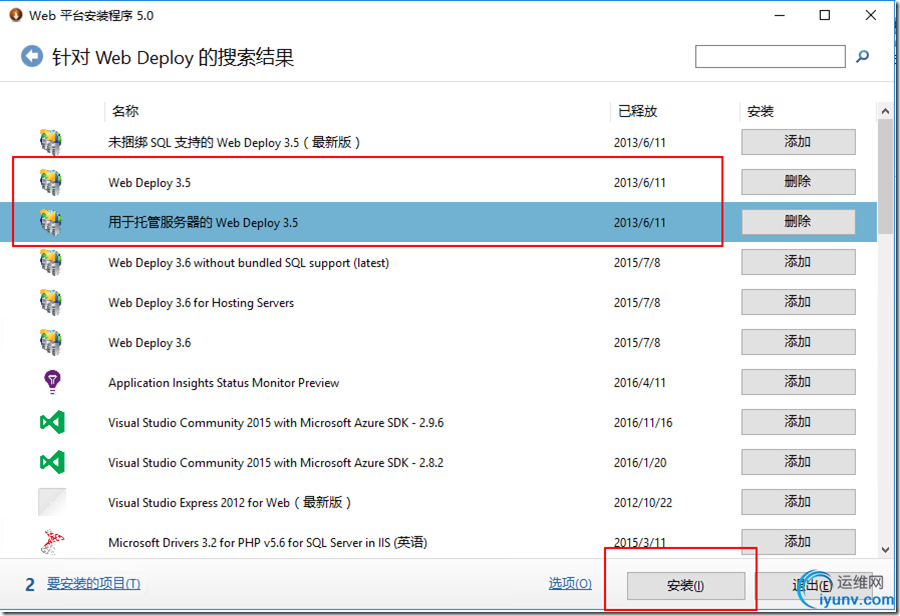The height and width of the screenshot is (616, 900).
Task: Click the 2016/1/20 release date
Action: [x=640, y=462]
